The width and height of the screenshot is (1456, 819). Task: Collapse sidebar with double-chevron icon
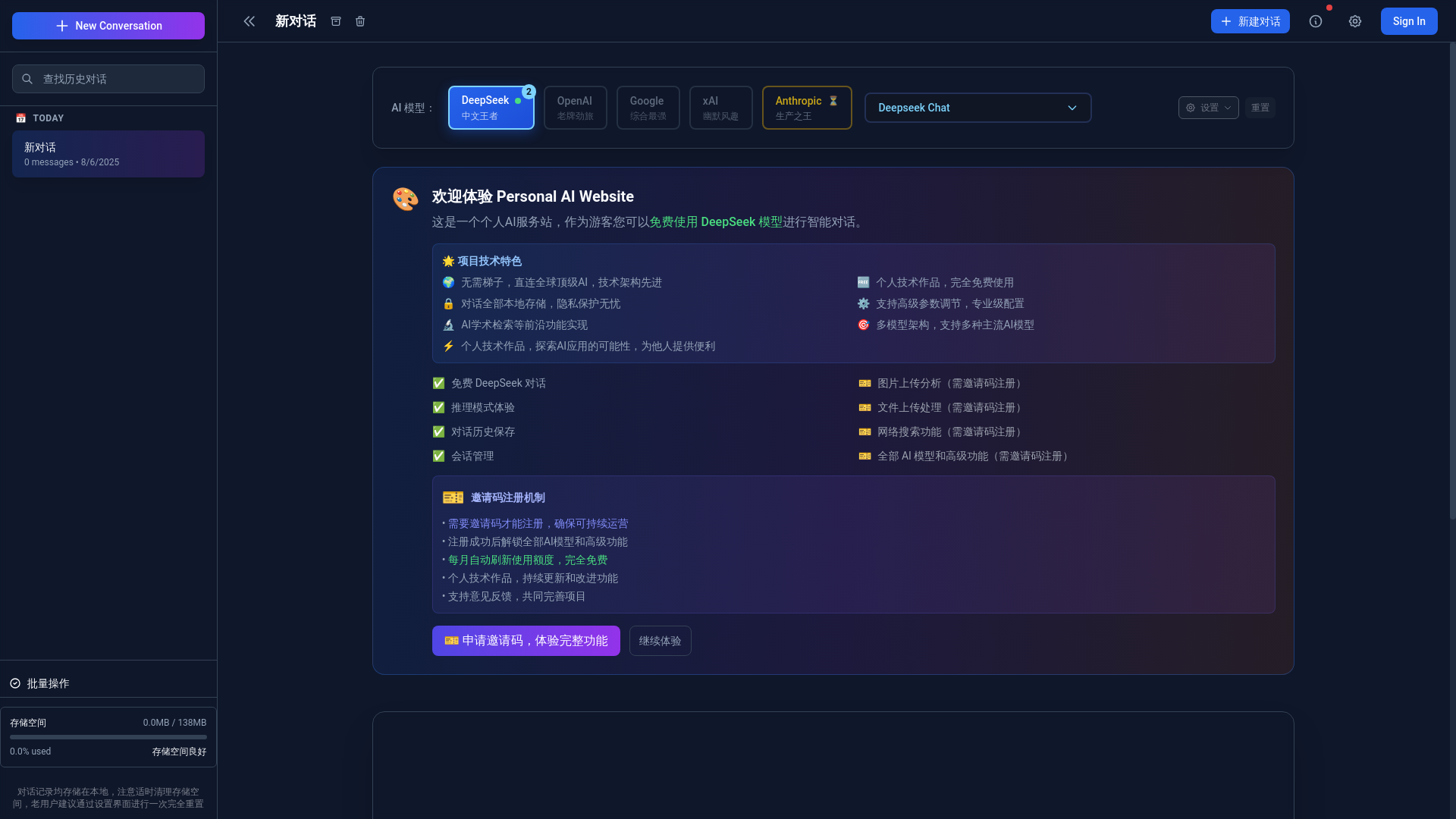[x=249, y=21]
